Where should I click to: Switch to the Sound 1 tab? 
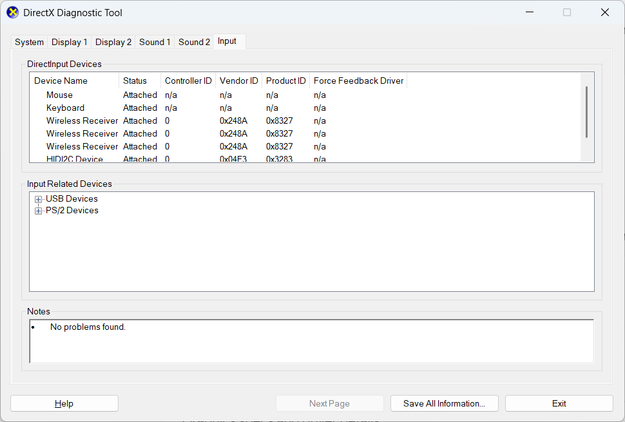pyautogui.click(x=155, y=42)
